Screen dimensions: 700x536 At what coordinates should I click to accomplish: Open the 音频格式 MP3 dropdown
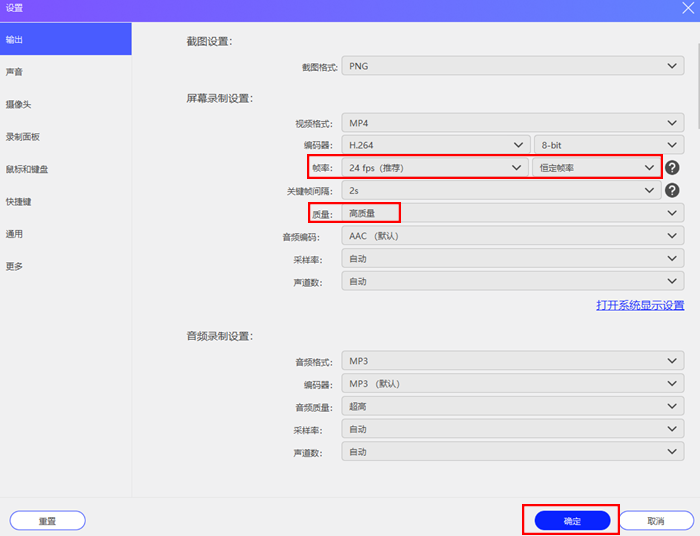[512, 361]
